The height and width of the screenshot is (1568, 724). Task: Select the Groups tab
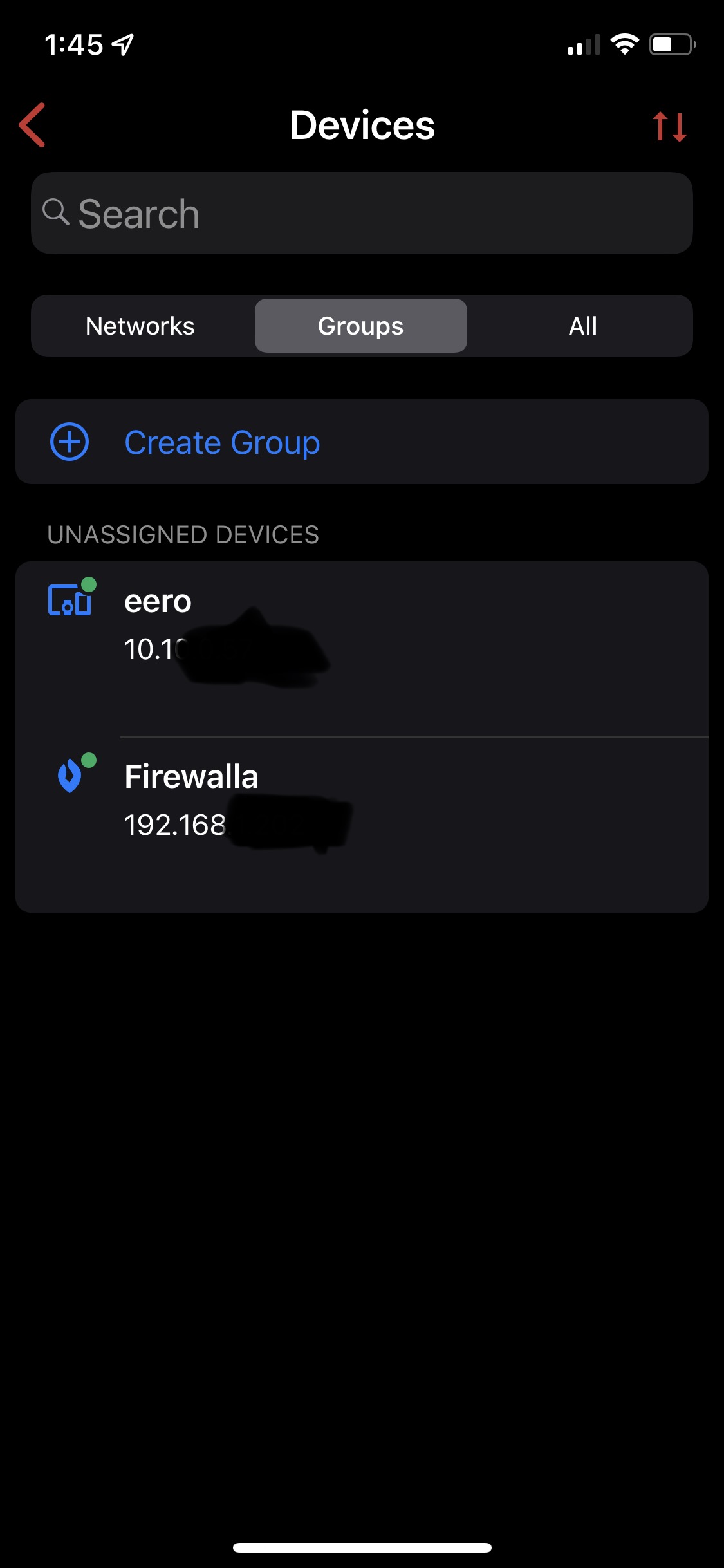click(360, 326)
